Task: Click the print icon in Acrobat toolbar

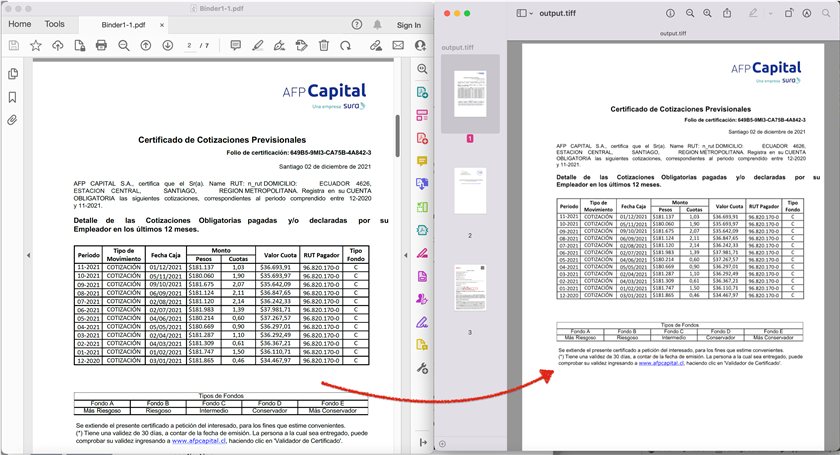Action: [x=101, y=46]
